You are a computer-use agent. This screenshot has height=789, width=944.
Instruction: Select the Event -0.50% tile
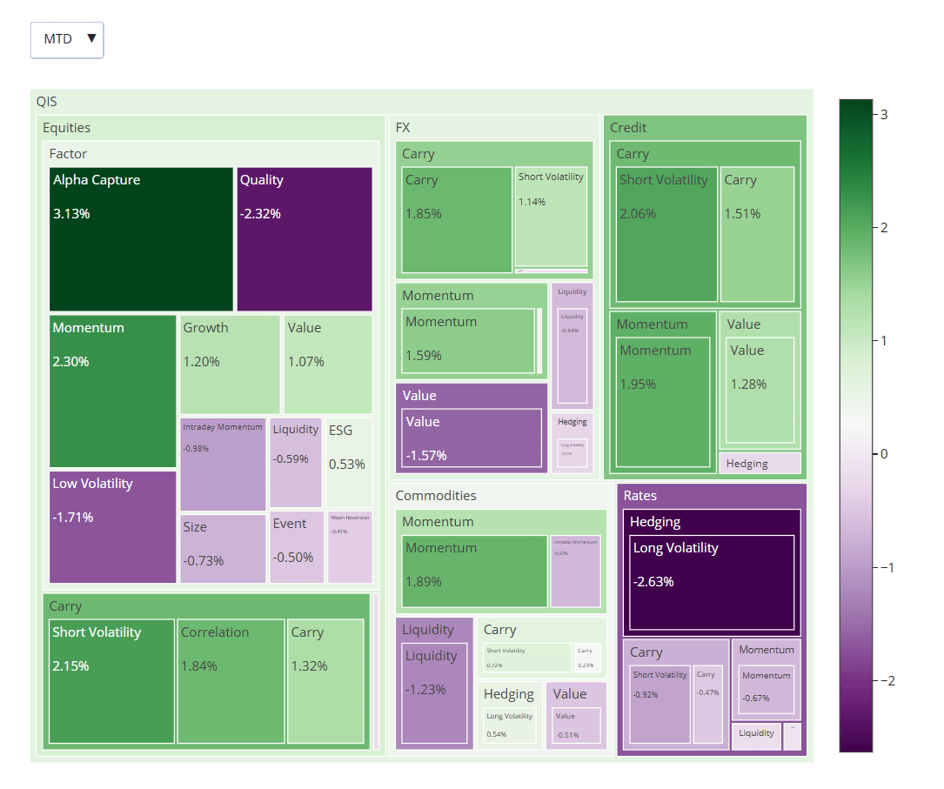(296, 548)
